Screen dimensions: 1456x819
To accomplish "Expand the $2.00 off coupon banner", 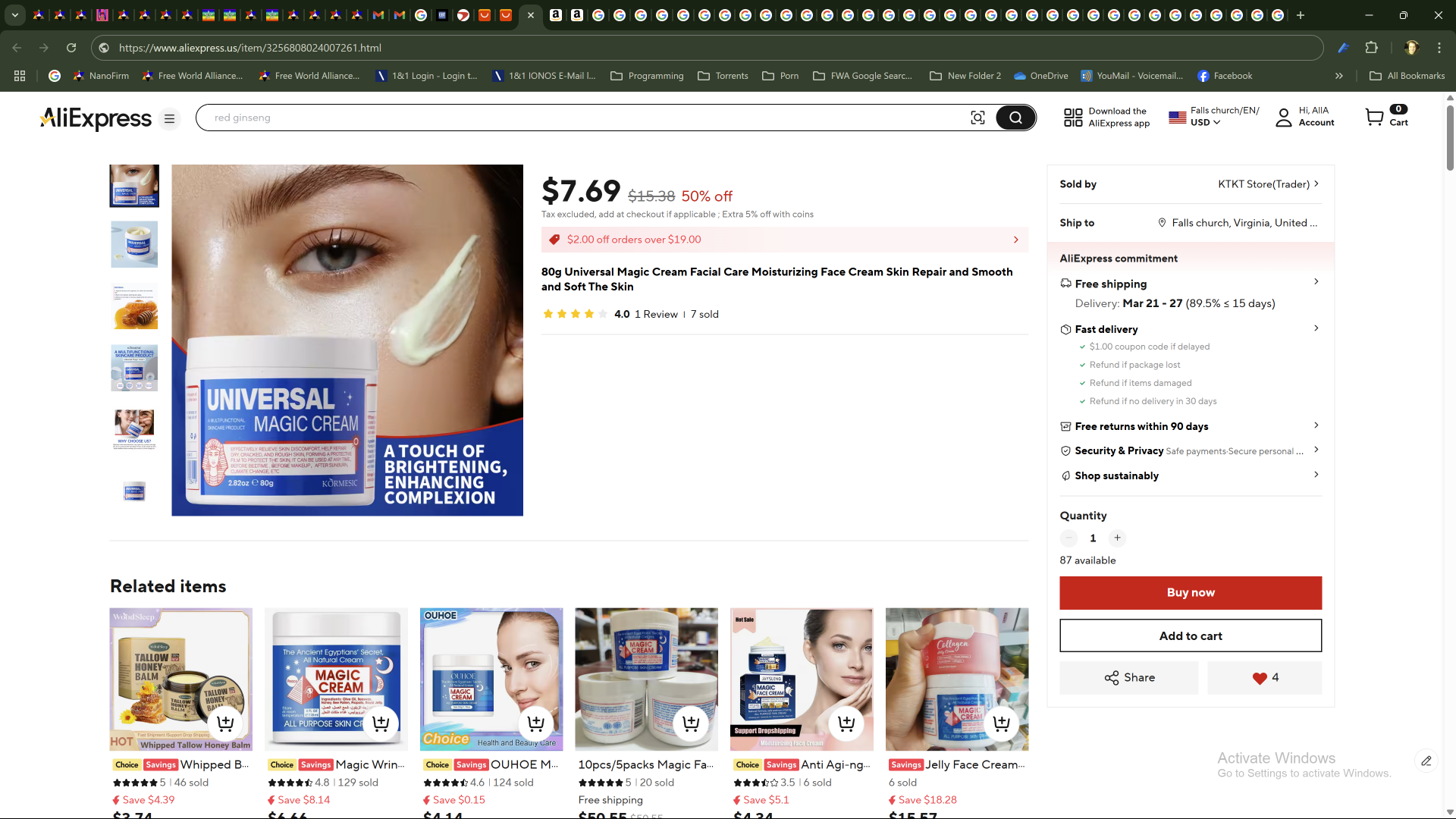I will tap(1015, 240).
